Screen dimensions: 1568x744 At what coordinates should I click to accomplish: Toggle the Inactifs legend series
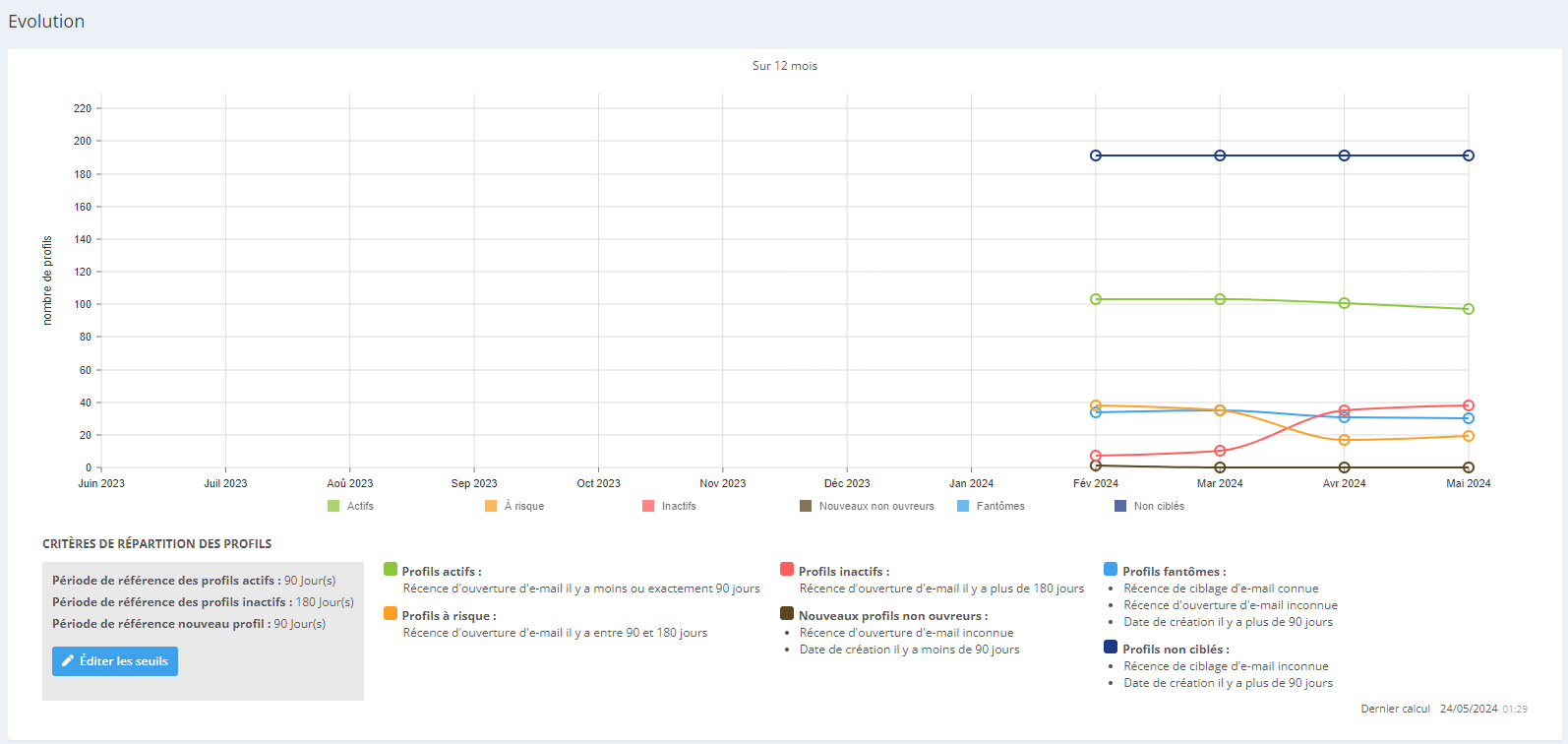pos(669,506)
